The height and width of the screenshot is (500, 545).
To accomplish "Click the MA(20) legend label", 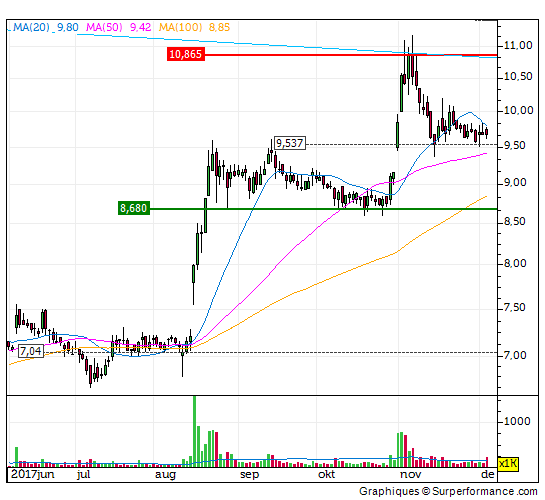I will (x=31, y=27).
